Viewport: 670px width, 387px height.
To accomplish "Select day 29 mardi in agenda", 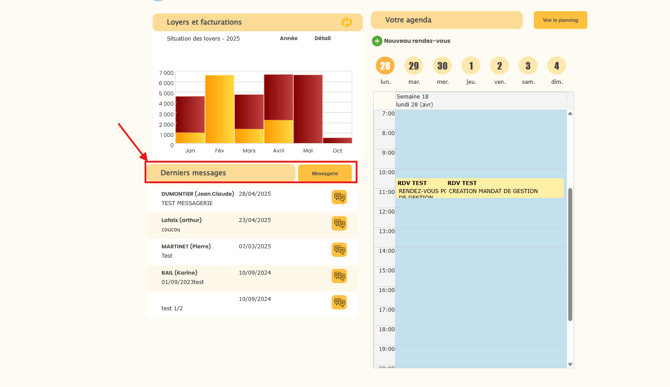I will click(414, 66).
